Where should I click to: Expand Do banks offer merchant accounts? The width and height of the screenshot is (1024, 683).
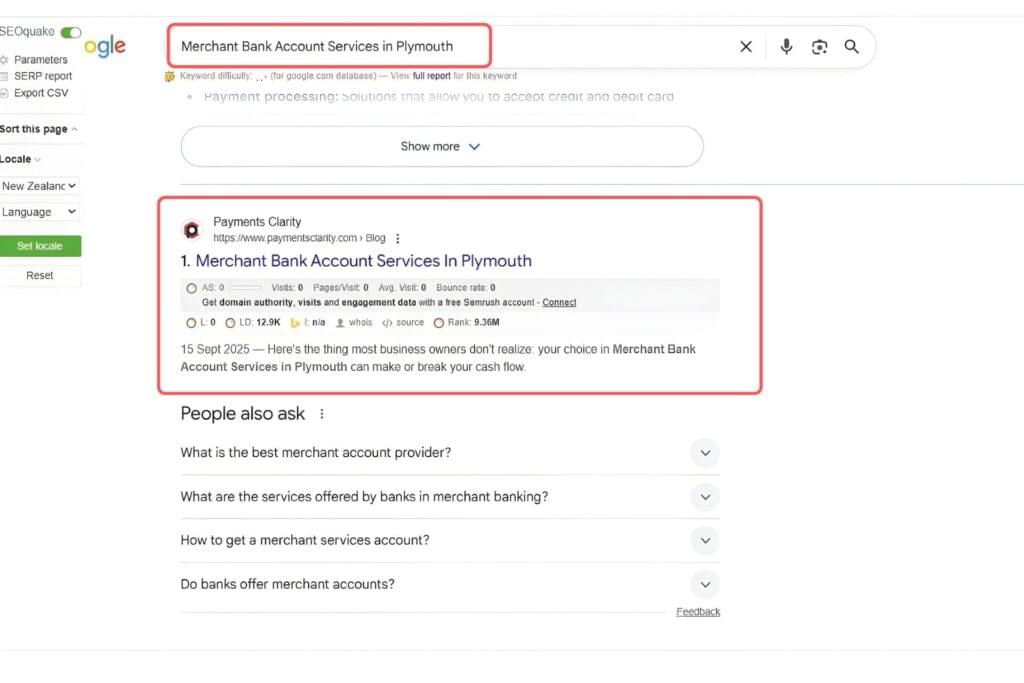[450, 584]
